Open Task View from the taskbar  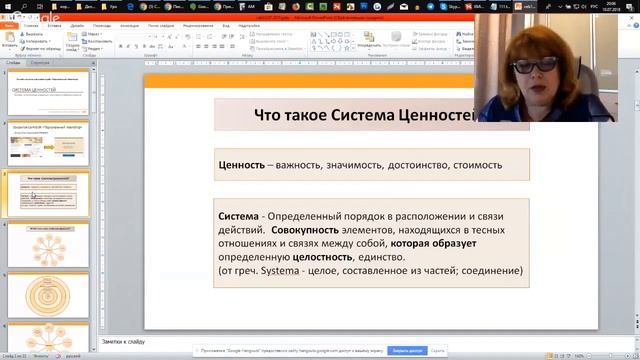pyautogui.click(x=40, y=7)
